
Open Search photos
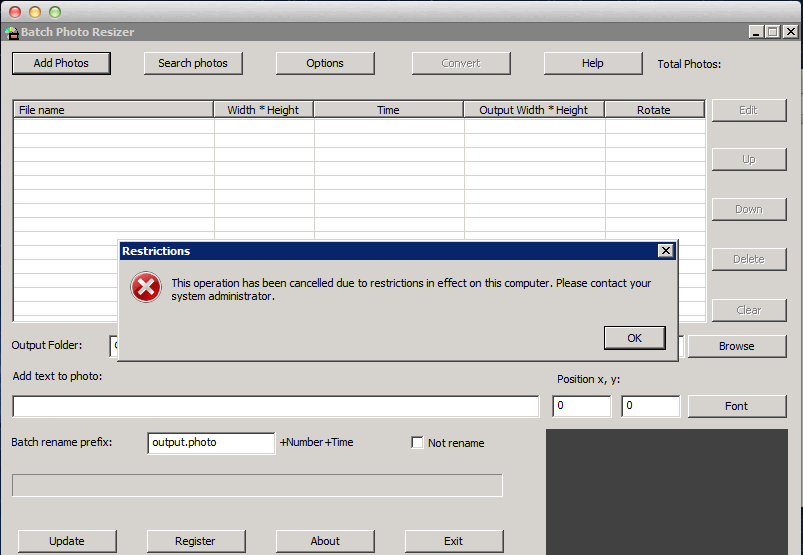pos(193,63)
